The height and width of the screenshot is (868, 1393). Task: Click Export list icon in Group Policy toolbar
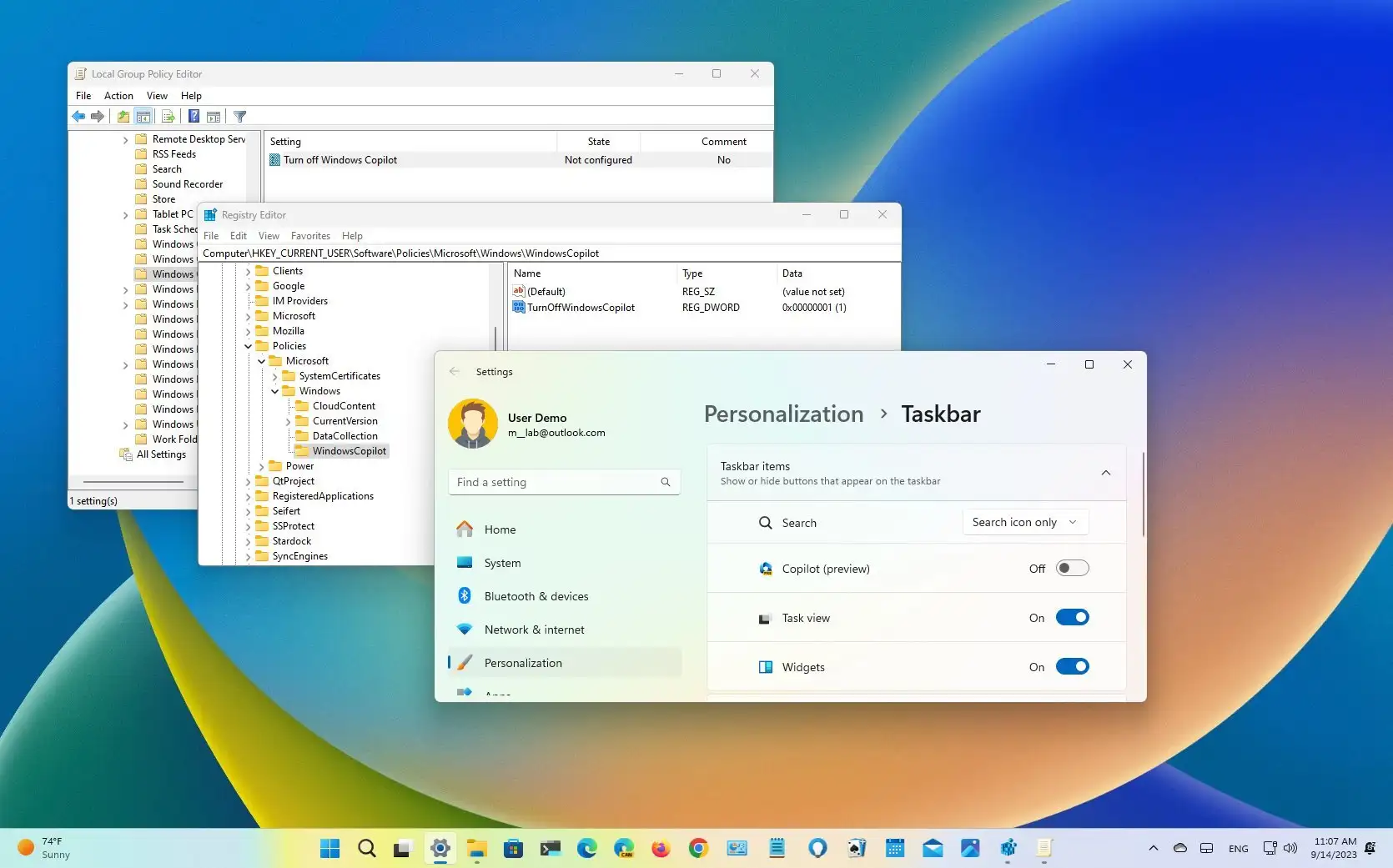pos(168,117)
